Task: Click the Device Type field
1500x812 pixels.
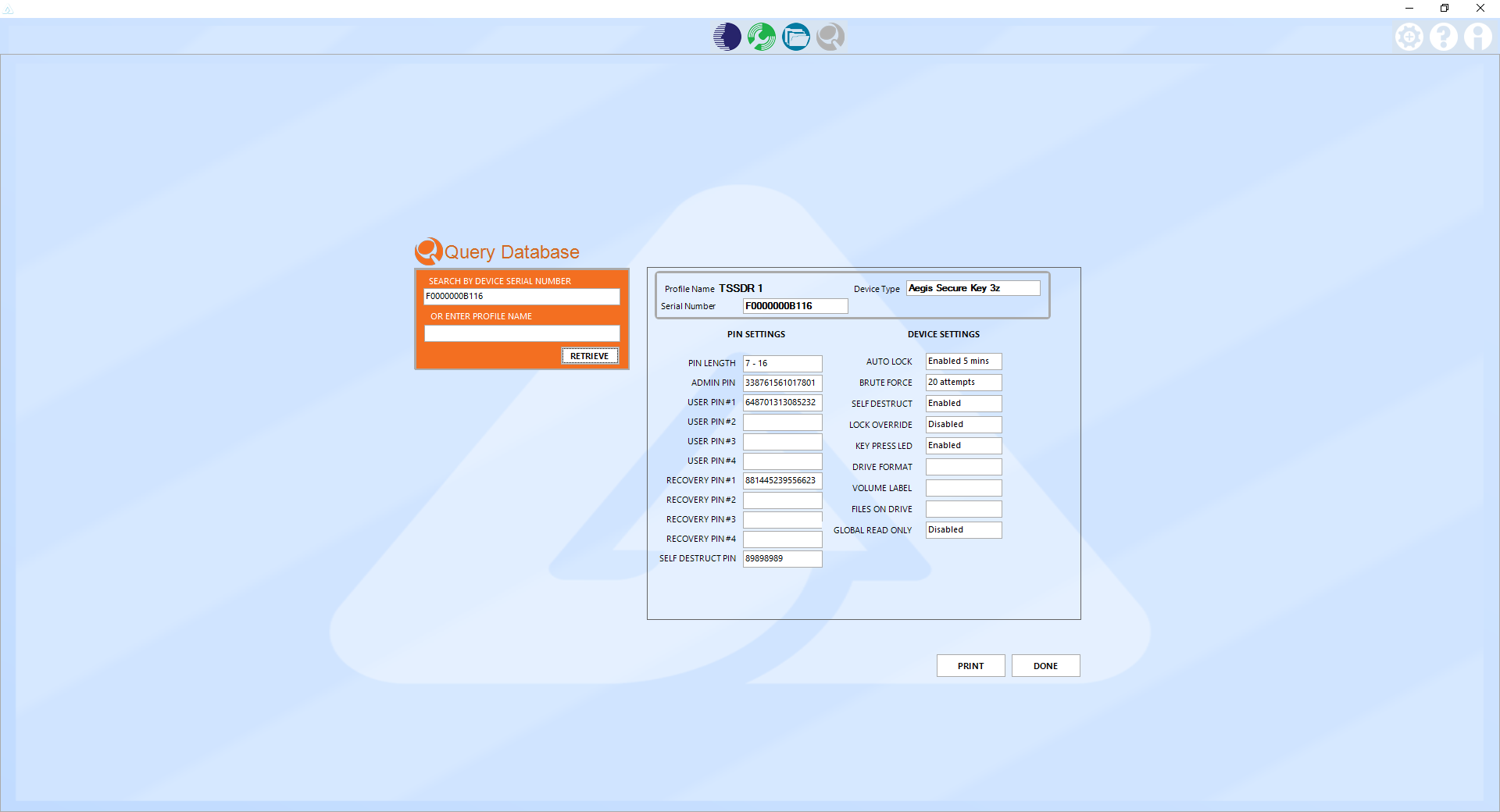Action: pyautogui.click(x=973, y=288)
